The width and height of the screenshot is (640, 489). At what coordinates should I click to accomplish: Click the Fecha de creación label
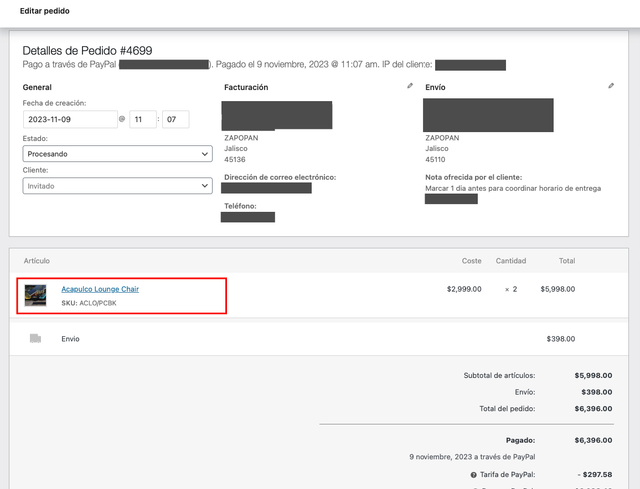click(54, 103)
